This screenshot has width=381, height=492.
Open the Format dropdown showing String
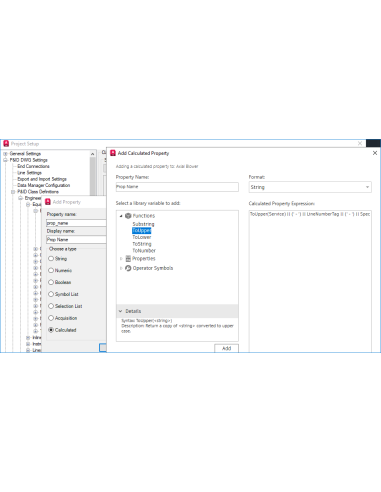pyautogui.click(x=310, y=187)
